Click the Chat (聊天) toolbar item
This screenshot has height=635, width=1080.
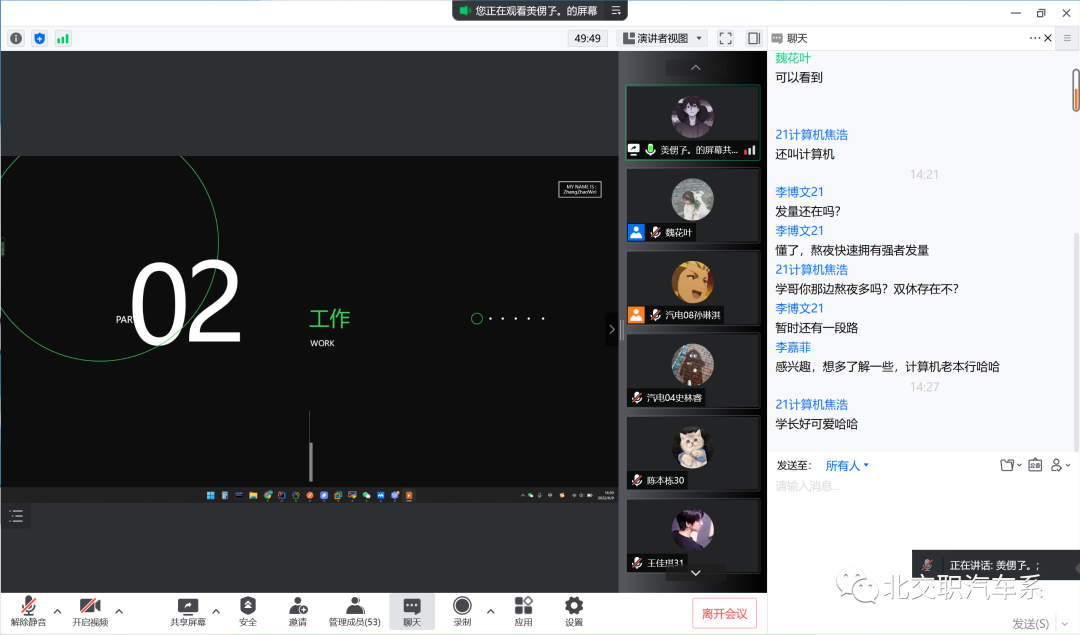(412, 610)
